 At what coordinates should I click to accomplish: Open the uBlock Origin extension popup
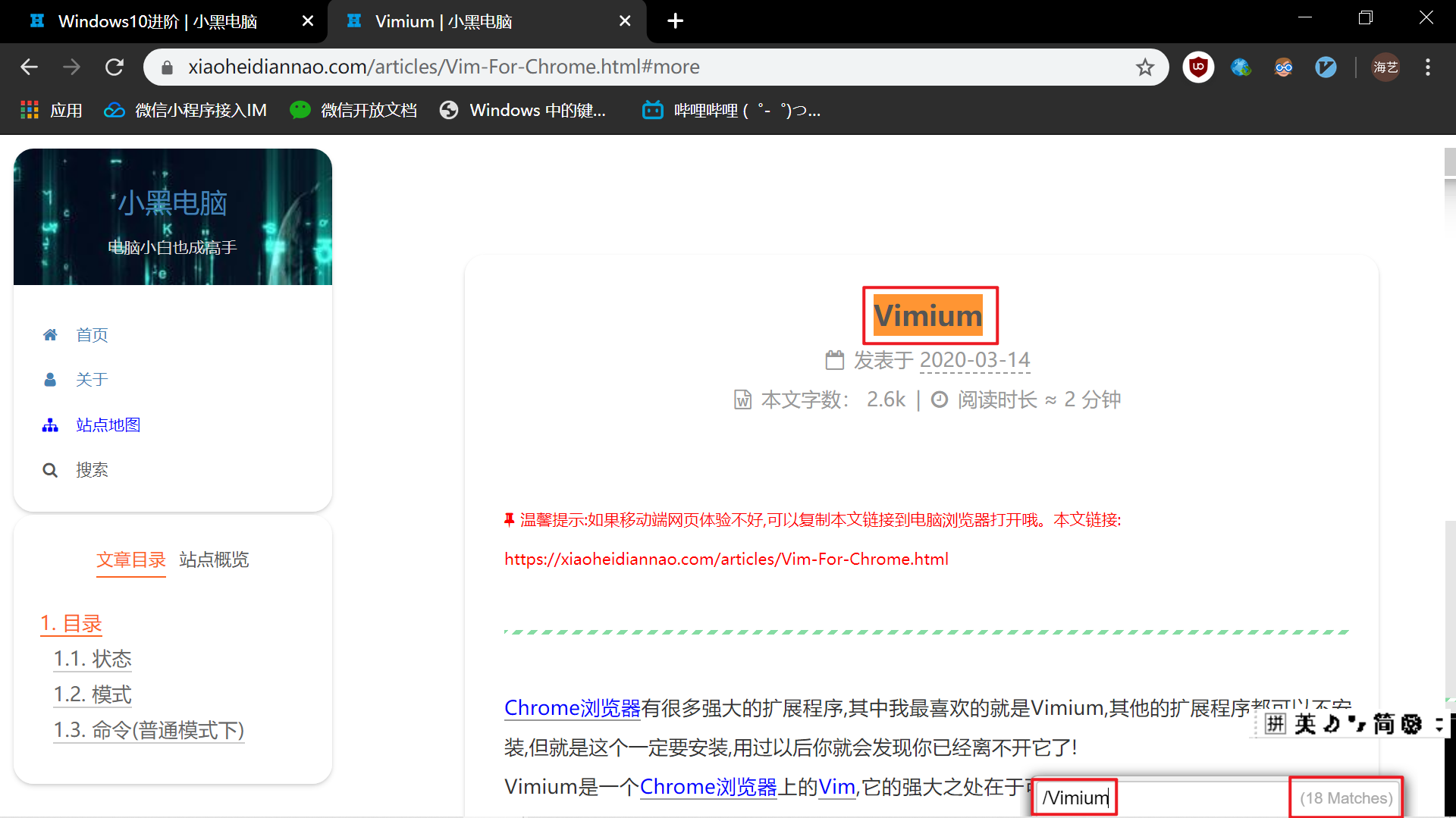[1198, 67]
